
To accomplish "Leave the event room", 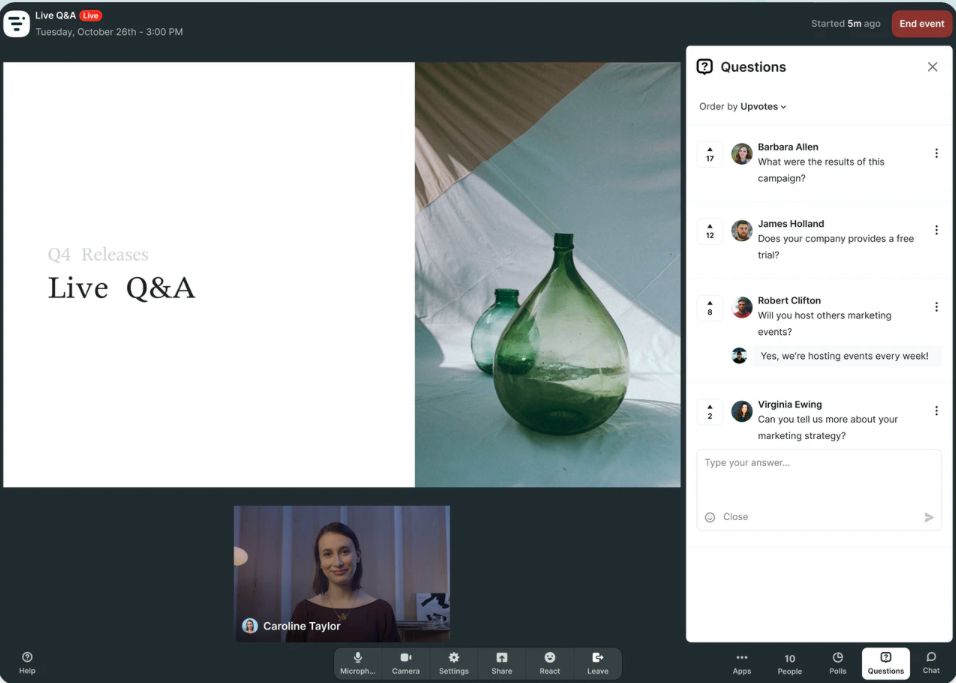I will pos(598,663).
